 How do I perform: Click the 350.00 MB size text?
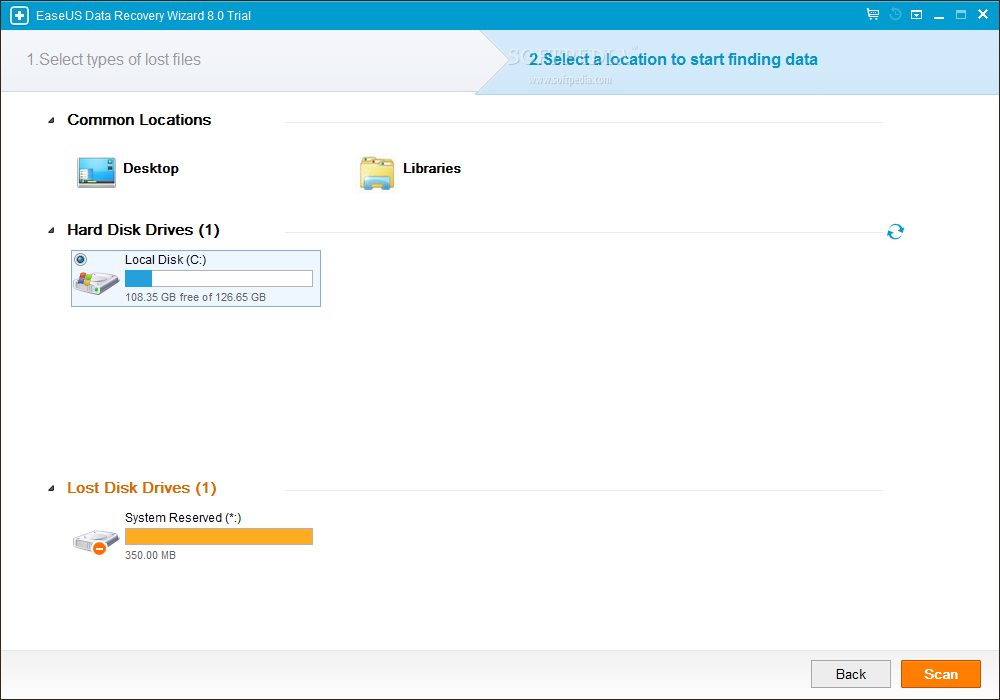(151, 555)
